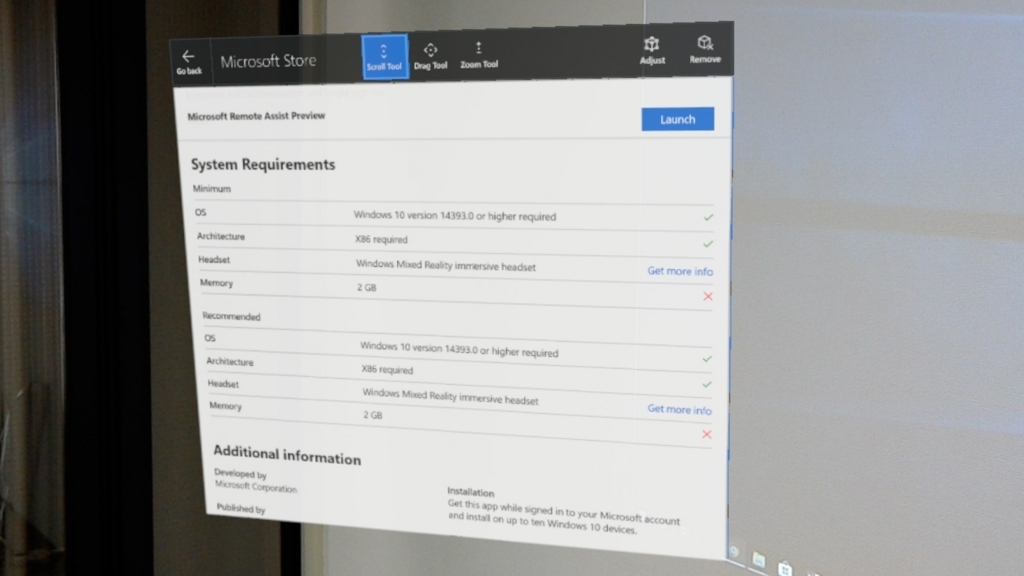Click the Microsoft Store window title

click(268, 61)
